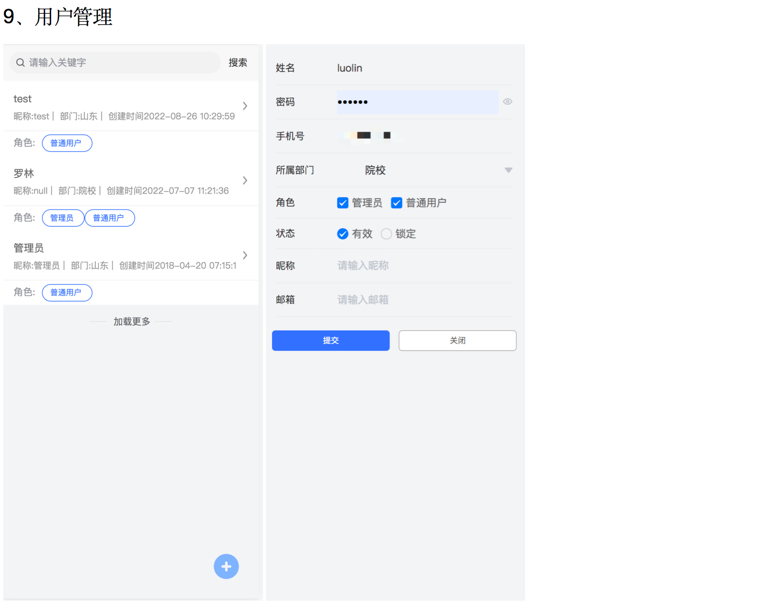Image resolution: width=781 pixels, height=605 pixels.
Task: Click the 昵称 nickname input field
Action: pos(420,266)
